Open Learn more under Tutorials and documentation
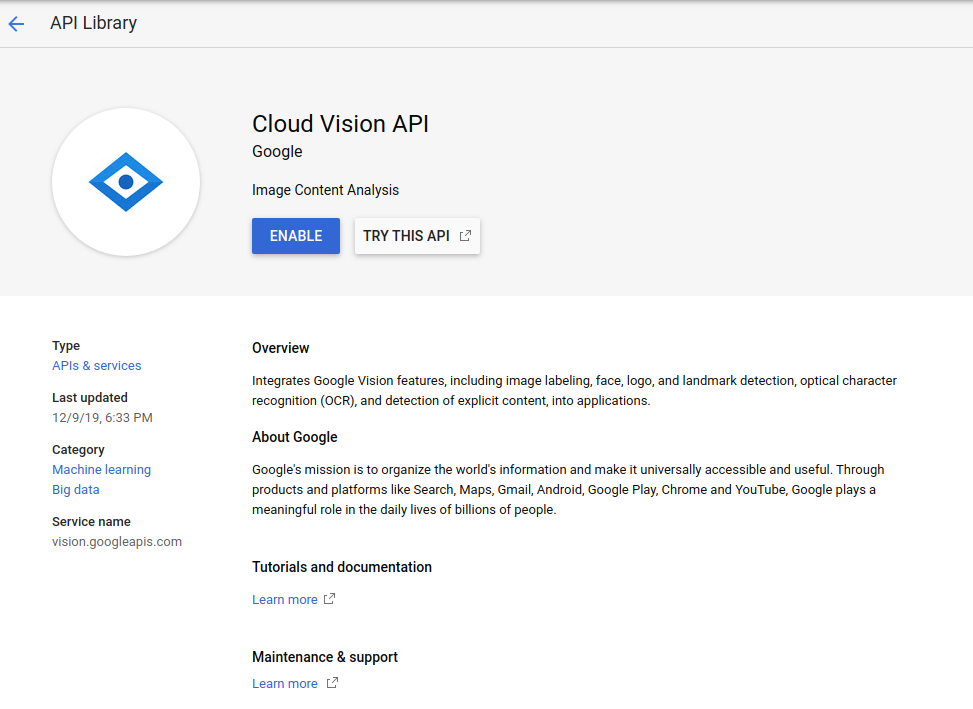 point(285,599)
